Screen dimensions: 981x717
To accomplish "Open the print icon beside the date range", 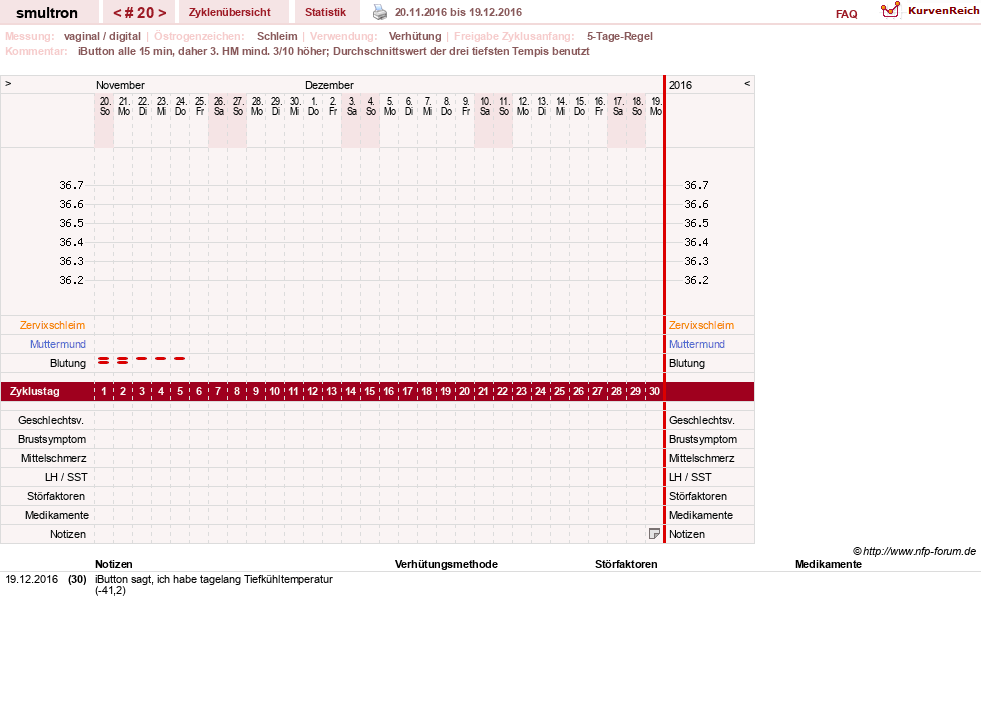I will point(380,12).
